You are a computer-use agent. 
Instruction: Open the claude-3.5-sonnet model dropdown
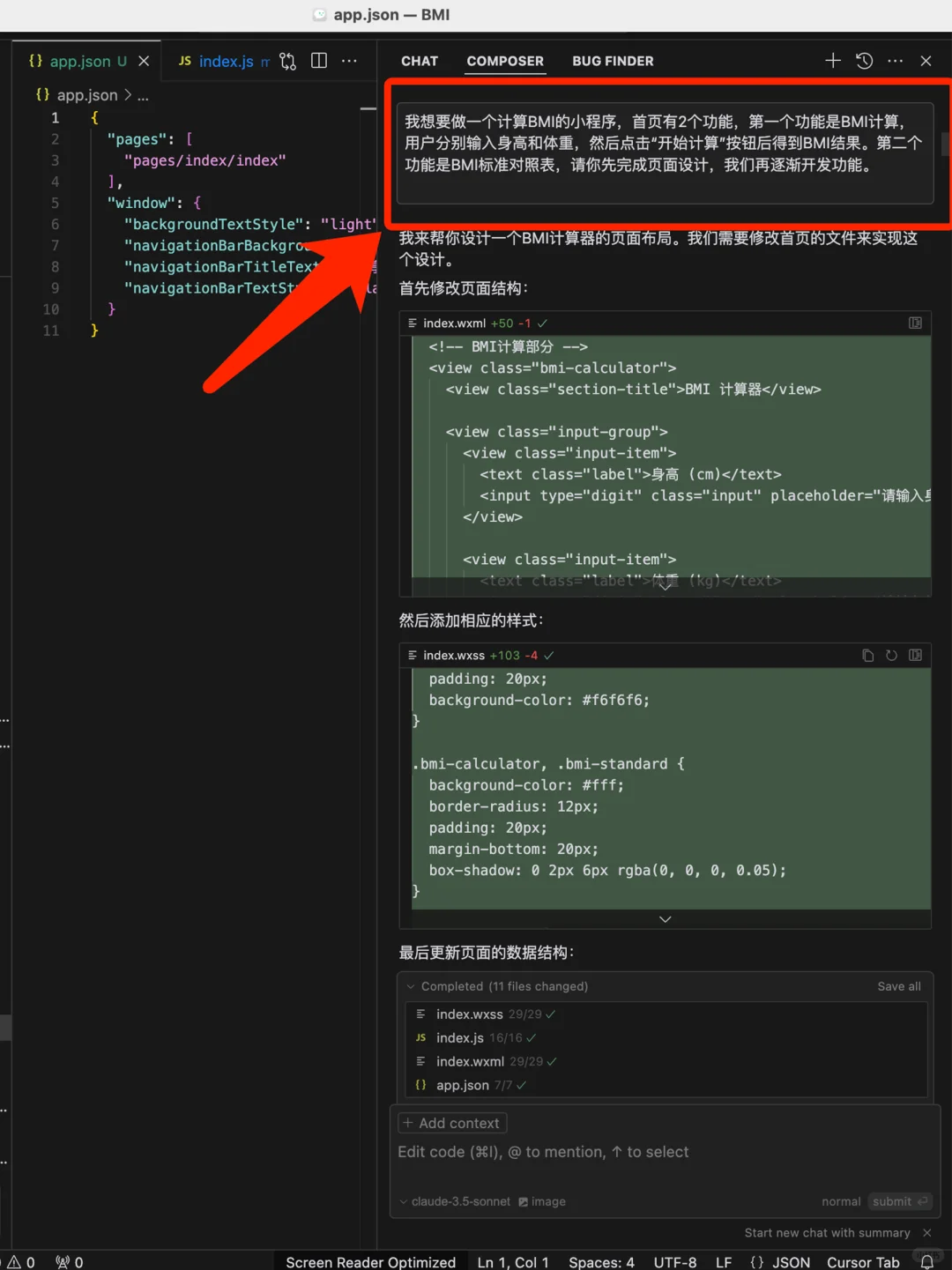pos(455,1201)
